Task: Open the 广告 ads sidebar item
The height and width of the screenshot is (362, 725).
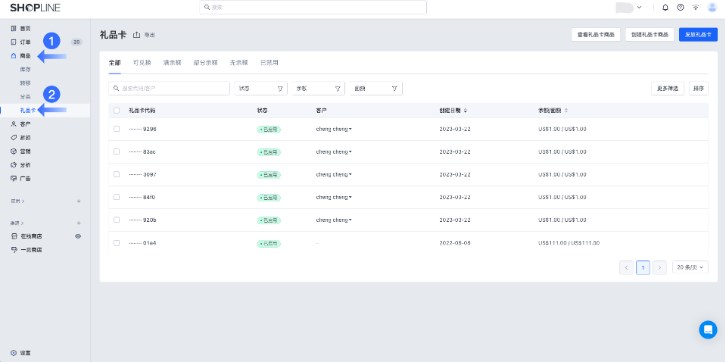Action: point(25,178)
